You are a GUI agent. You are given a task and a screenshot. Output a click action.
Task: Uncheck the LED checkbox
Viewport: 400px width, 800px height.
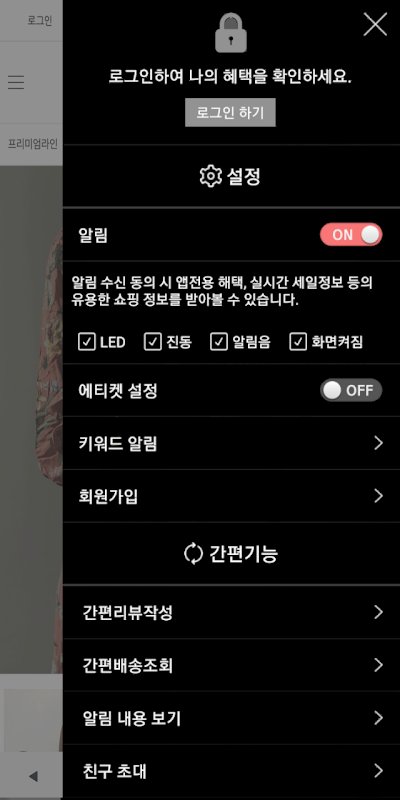click(87, 342)
